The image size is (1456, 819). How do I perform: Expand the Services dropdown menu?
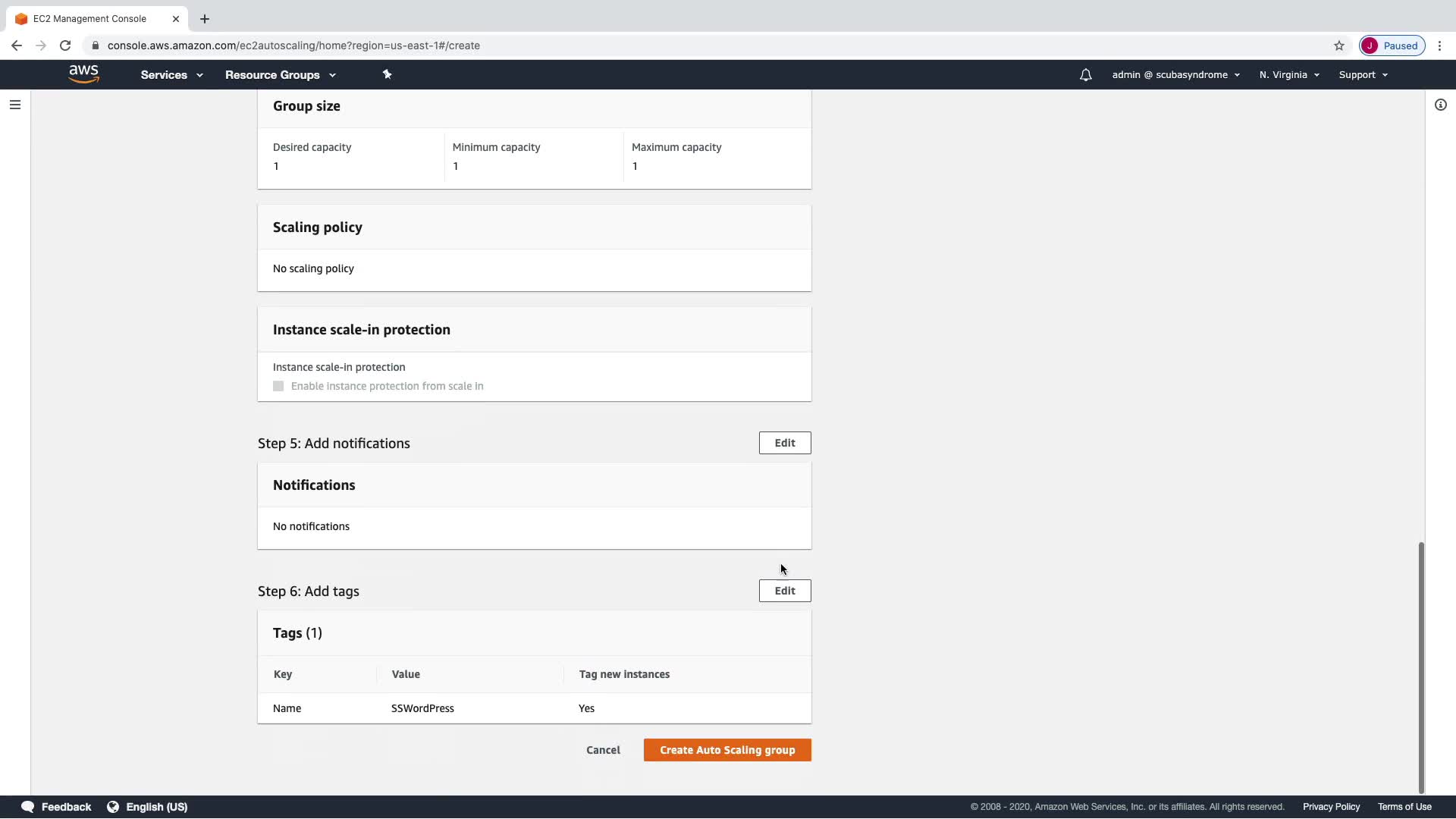tap(171, 75)
